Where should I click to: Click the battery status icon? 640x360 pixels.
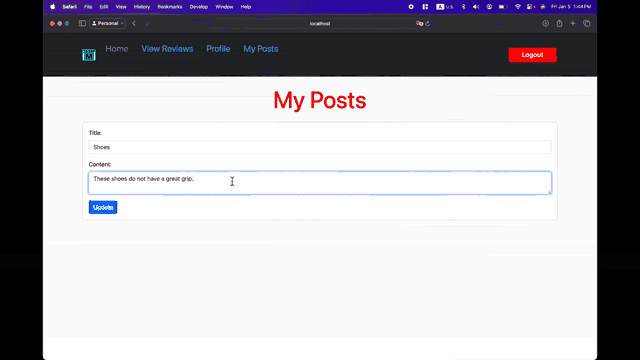pos(503,7)
